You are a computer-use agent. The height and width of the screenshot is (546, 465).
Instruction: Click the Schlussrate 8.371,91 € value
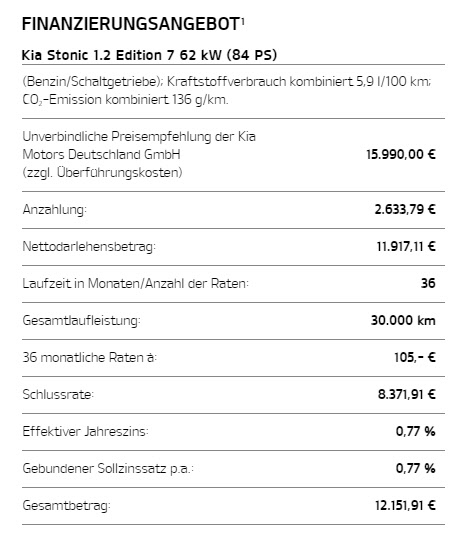tap(407, 395)
